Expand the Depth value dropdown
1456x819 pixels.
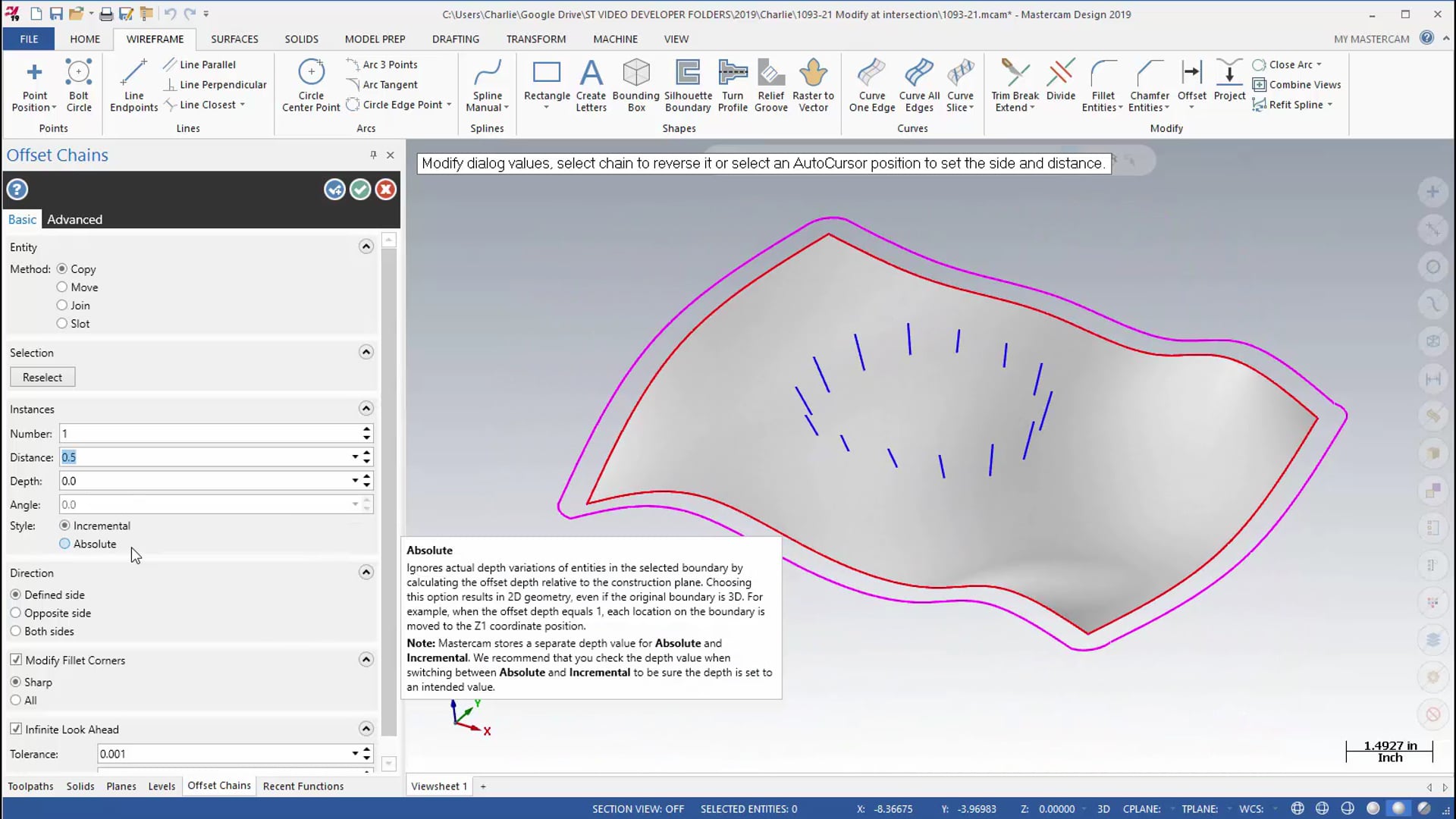[354, 481]
